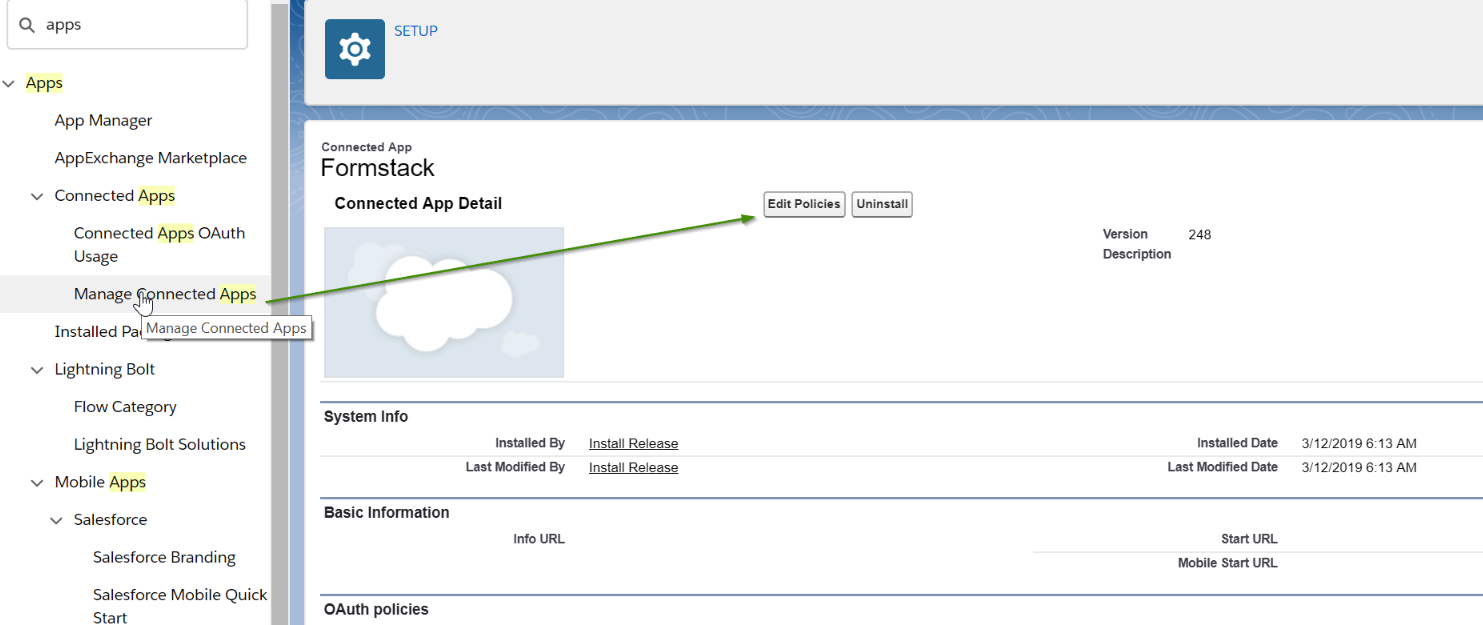Image resolution: width=1483 pixels, height=625 pixels.
Task: Select Manage Connected Apps item
Action: click(x=165, y=294)
